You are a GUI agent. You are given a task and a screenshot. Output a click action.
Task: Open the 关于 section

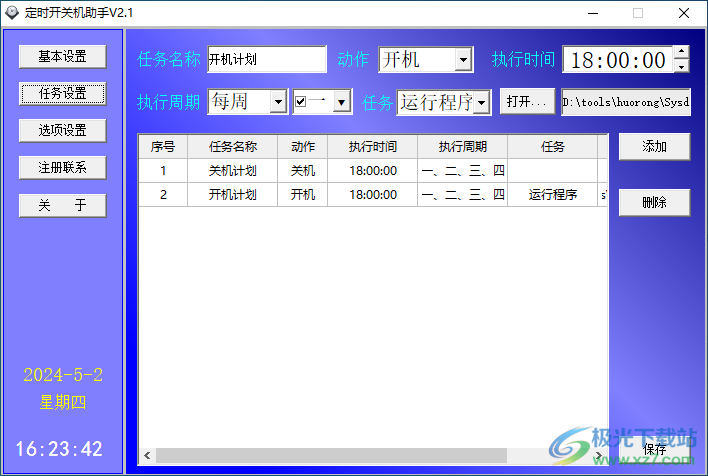(x=62, y=205)
